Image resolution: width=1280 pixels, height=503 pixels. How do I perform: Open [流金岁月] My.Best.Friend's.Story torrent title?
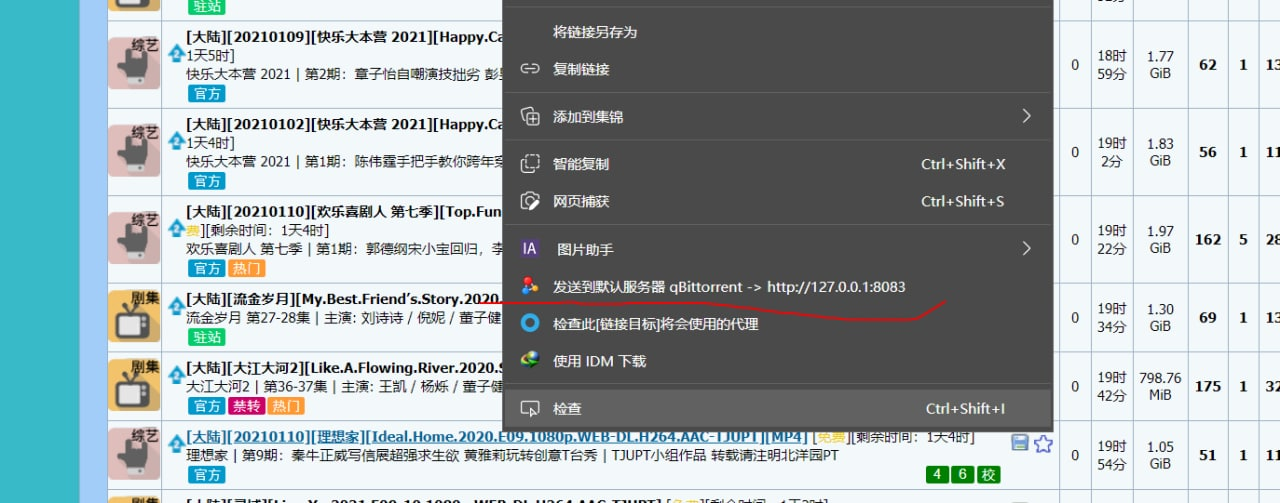[x=345, y=299]
